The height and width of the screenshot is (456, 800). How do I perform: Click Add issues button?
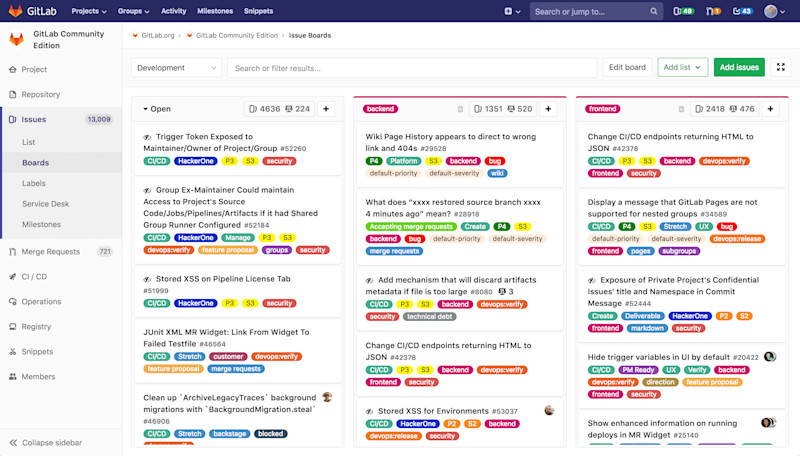[739, 67]
